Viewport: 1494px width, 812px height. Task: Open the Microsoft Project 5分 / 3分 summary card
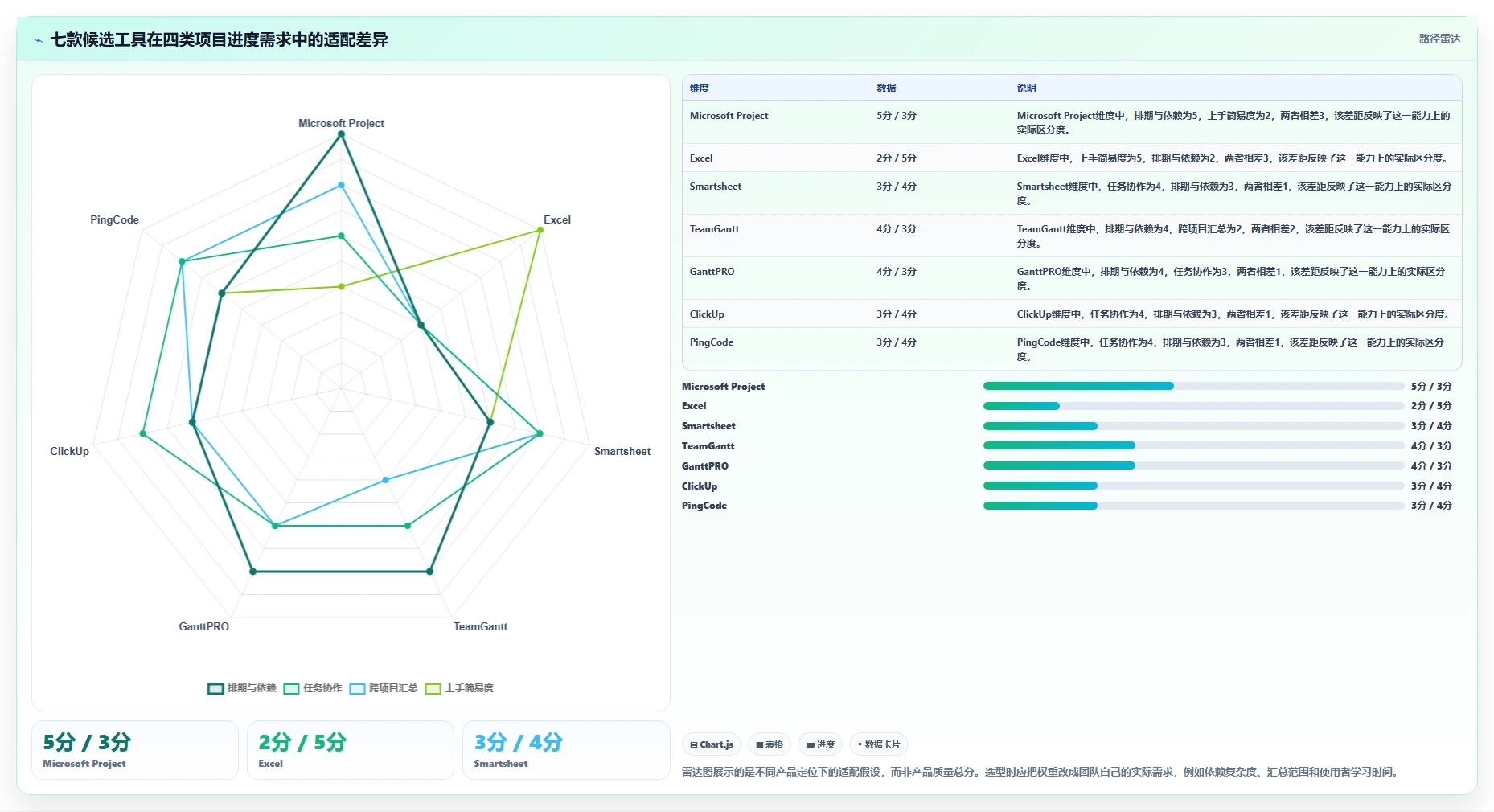point(135,750)
